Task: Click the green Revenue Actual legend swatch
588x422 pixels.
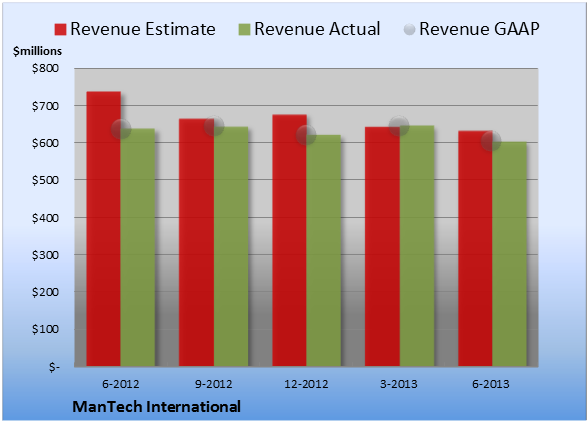Action: [244, 30]
